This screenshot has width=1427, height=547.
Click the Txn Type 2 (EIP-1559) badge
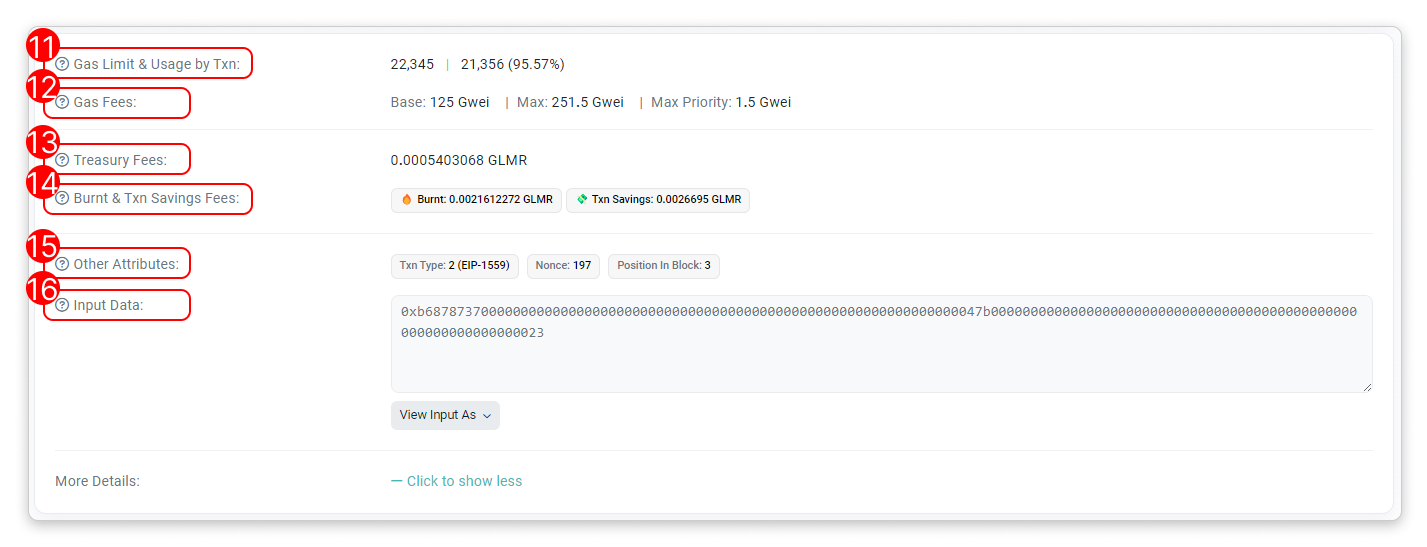pyautogui.click(x=455, y=266)
